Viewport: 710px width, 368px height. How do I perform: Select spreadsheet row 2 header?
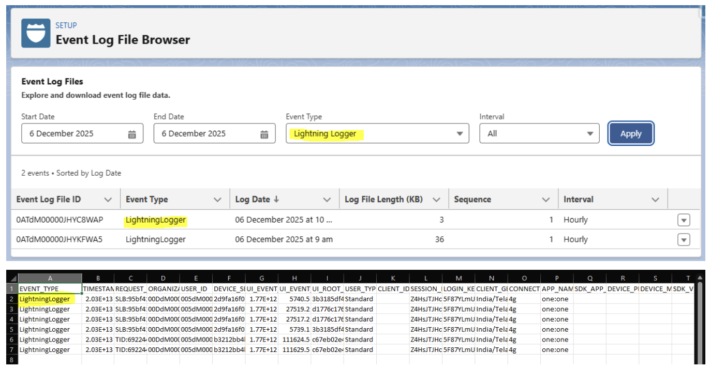coord(12,299)
